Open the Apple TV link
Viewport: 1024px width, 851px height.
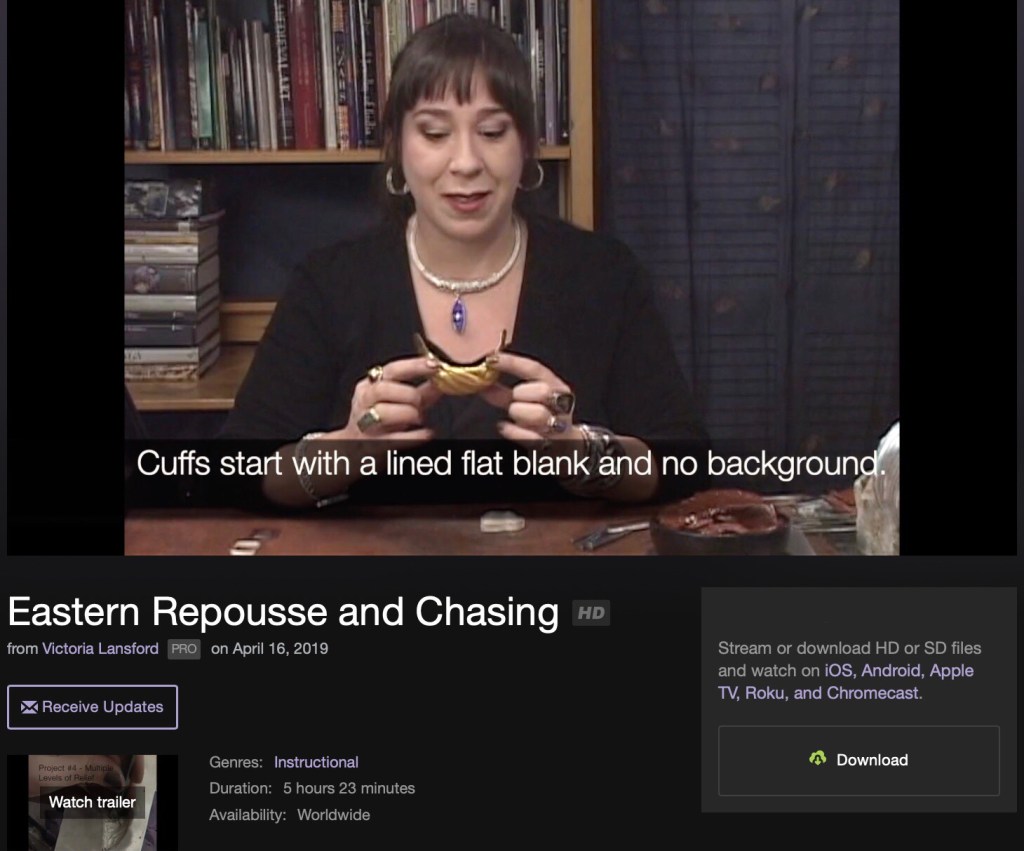(846, 682)
